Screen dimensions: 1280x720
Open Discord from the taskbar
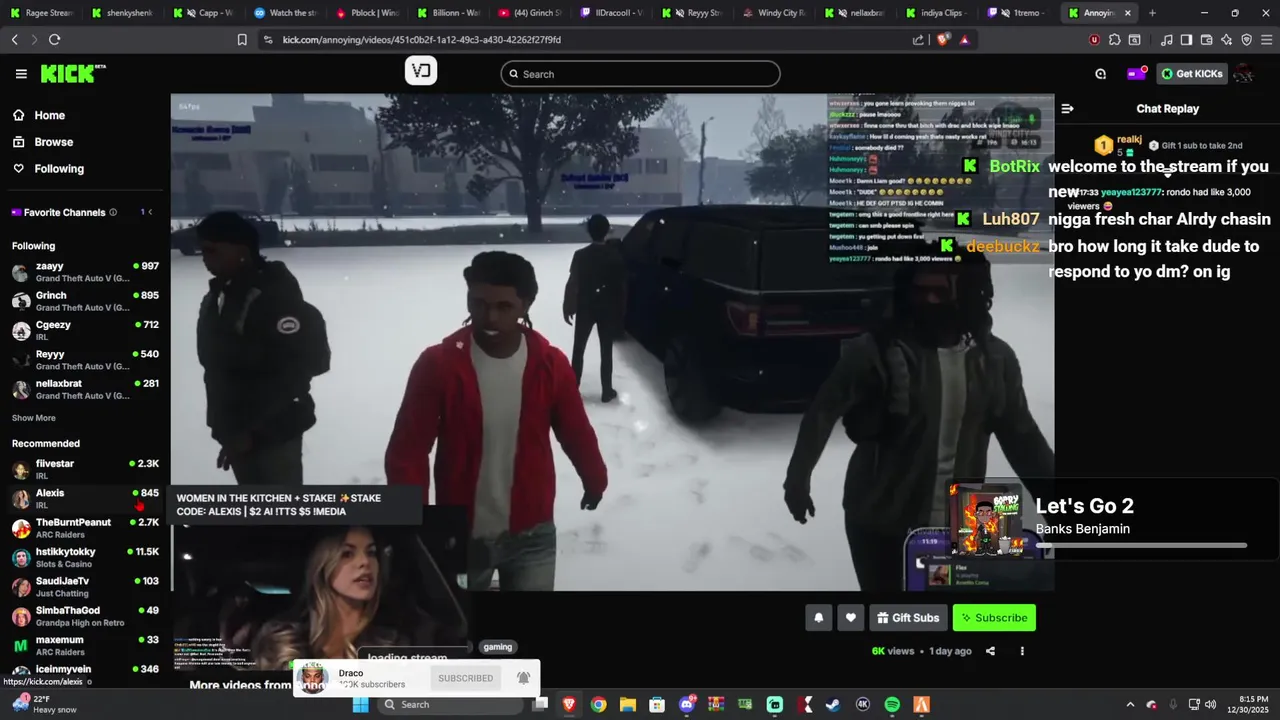[x=687, y=704]
